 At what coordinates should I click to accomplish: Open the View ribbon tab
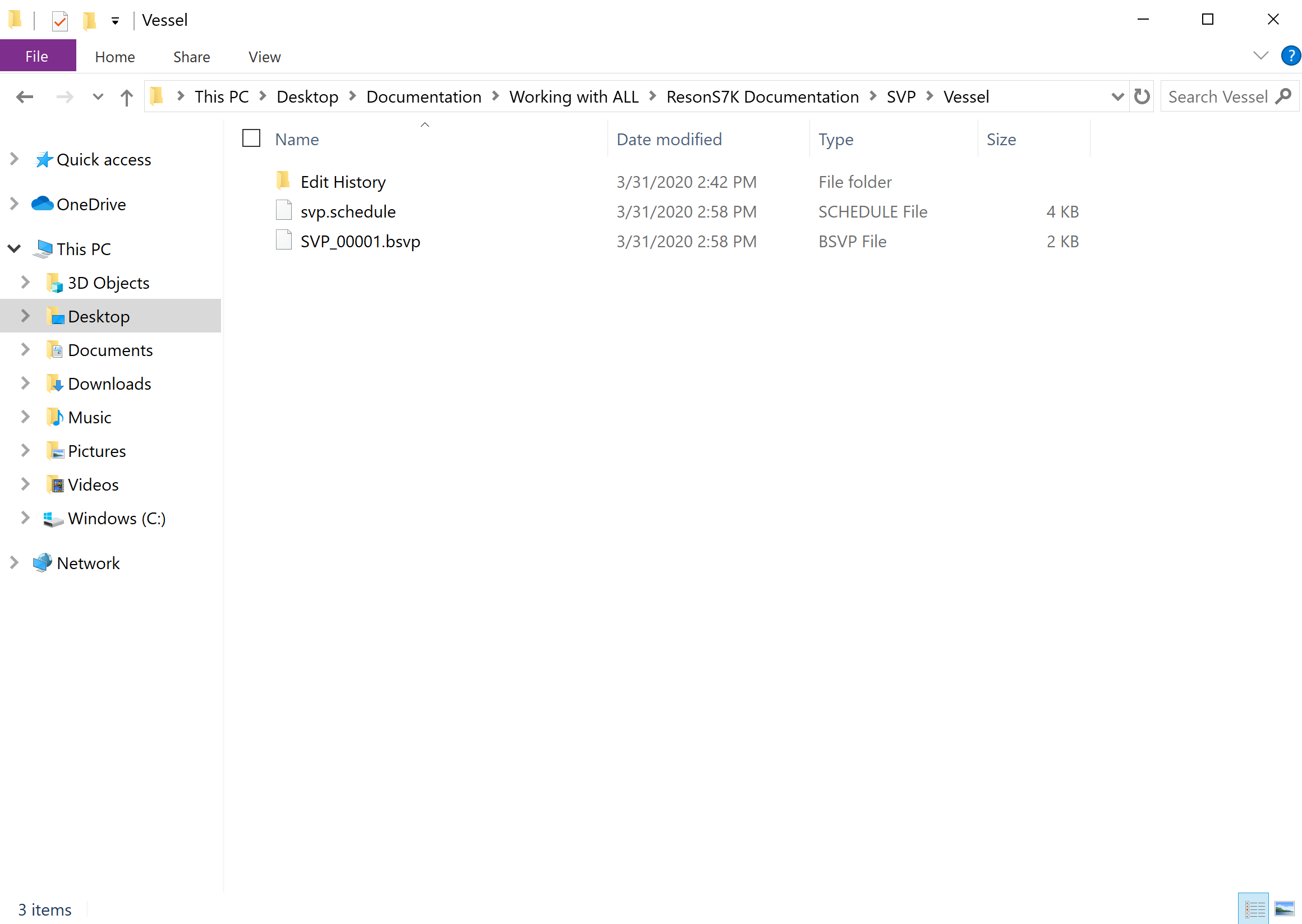(x=264, y=57)
